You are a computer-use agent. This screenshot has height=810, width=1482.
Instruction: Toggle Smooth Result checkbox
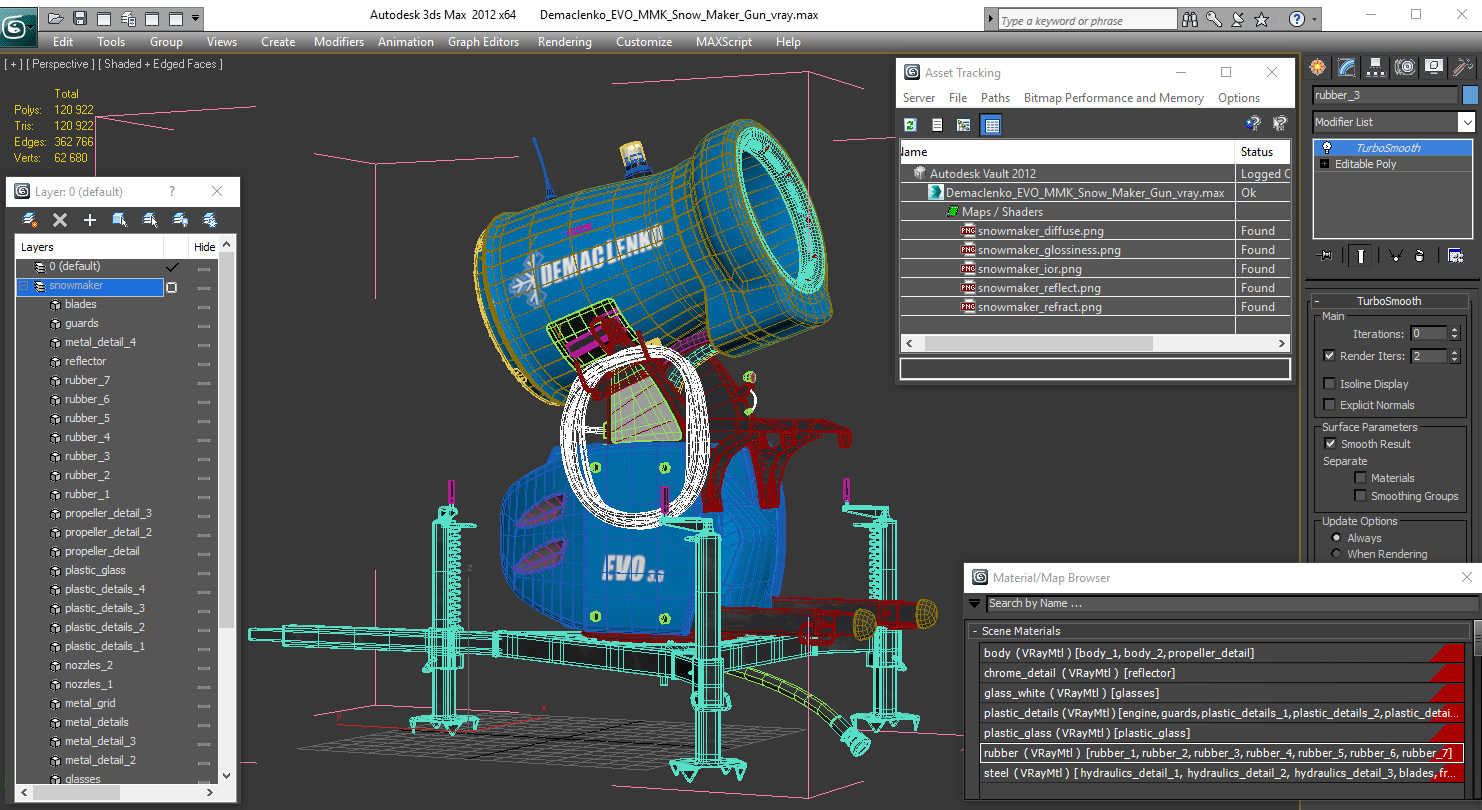[x=1330, y=443]
